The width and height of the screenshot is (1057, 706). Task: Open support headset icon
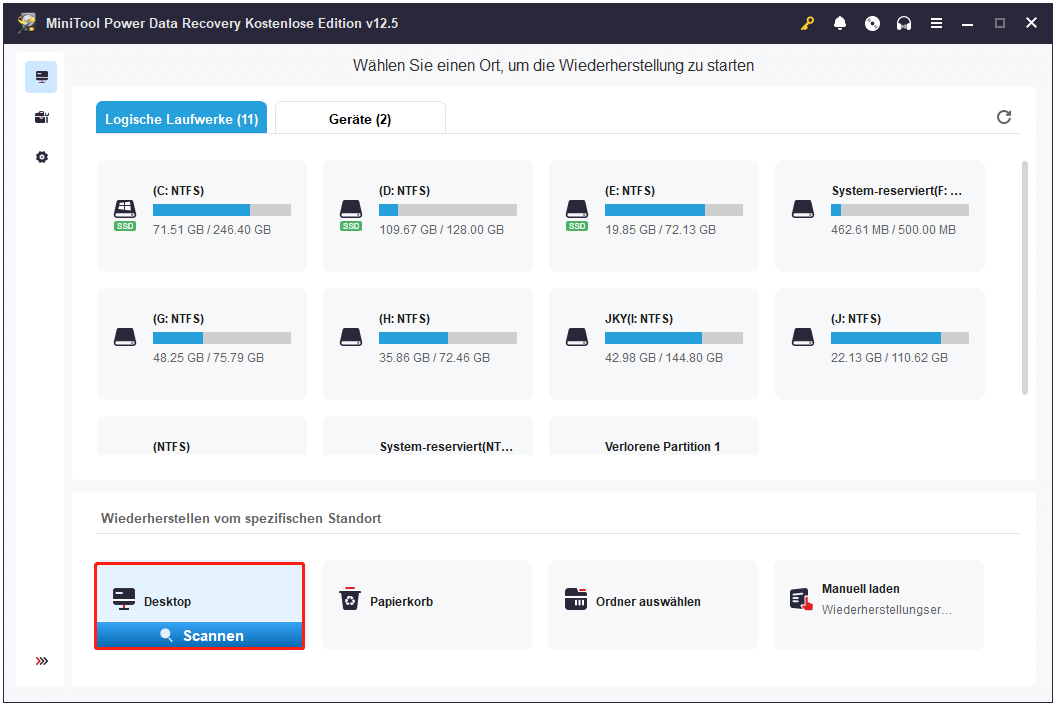coord(904,24)
